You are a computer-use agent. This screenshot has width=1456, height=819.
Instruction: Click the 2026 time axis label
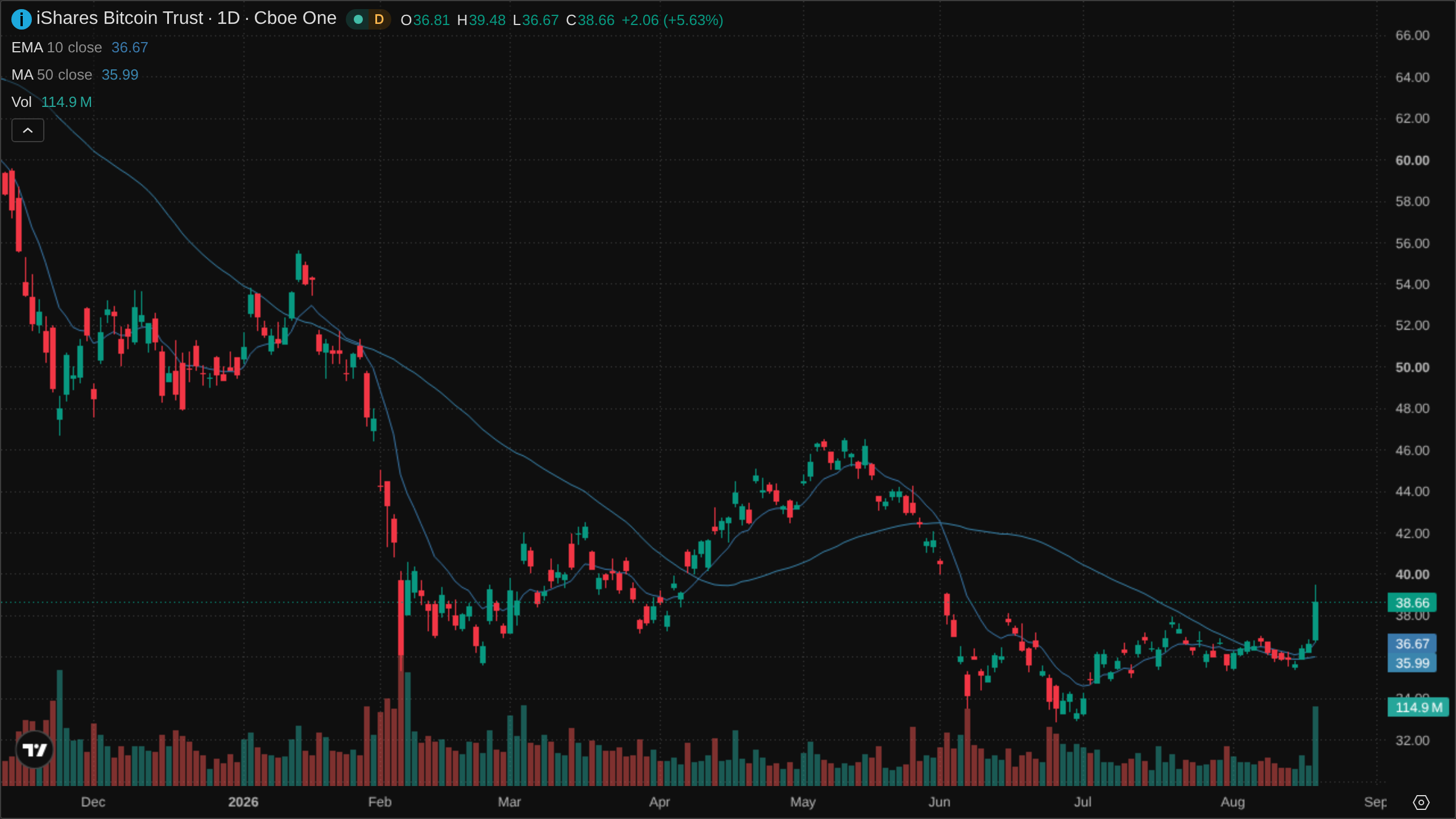(x=243, y=802)
